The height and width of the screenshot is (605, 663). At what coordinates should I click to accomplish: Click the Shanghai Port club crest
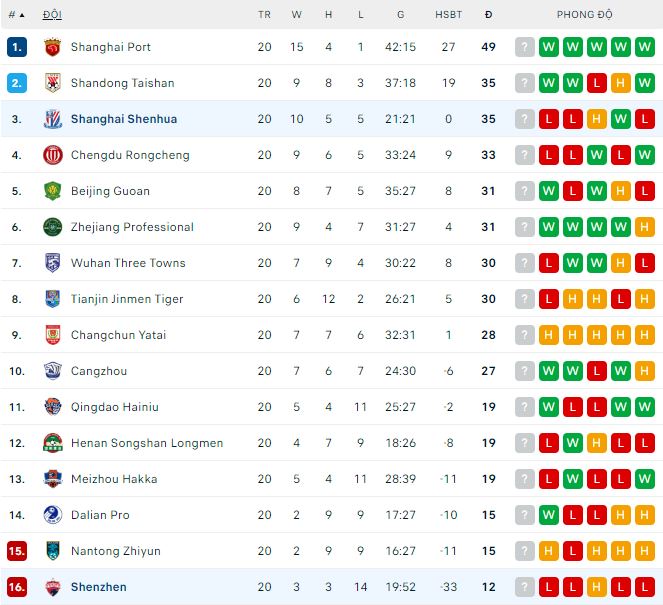point(53,47)
